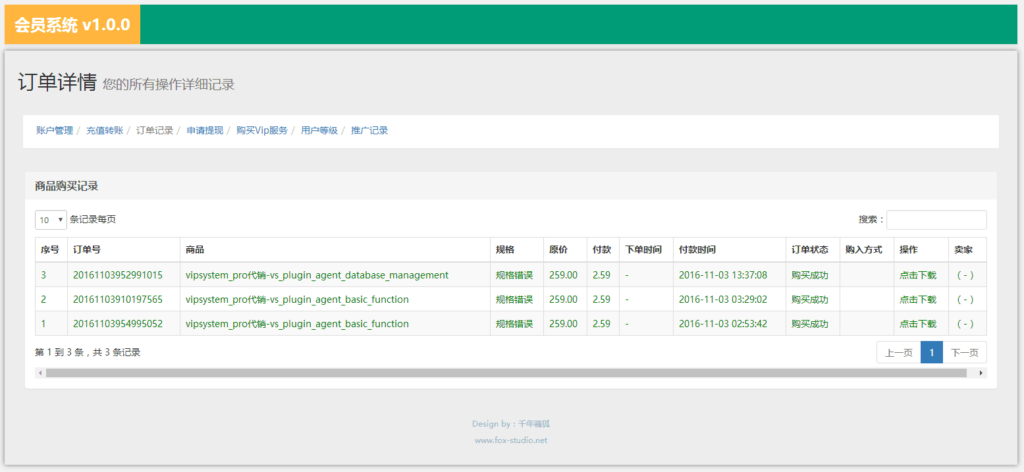Click 259.00 price in row numbered 1
1024x472 pixels.
pos(563,324)
